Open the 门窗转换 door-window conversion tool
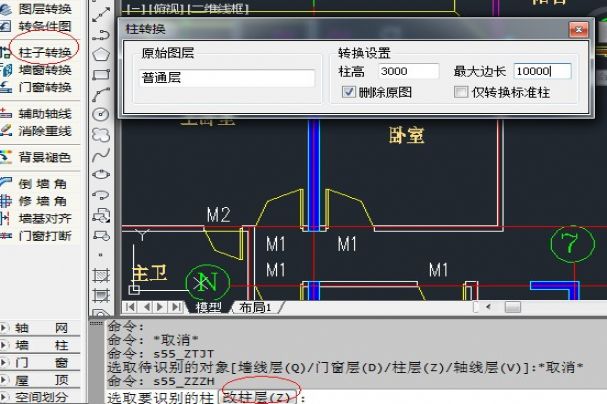The height and width of the screenshot is (404, 607). (44, 87)
